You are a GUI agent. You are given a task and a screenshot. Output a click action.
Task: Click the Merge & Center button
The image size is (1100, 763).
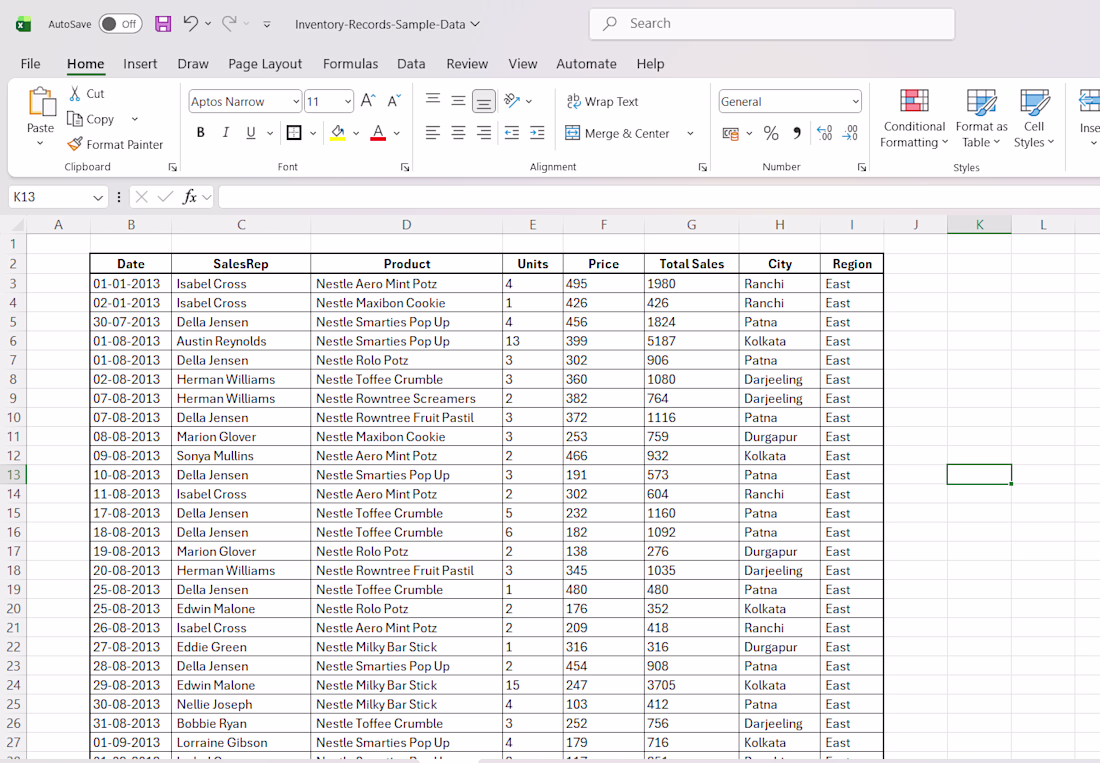coord(618,133)
